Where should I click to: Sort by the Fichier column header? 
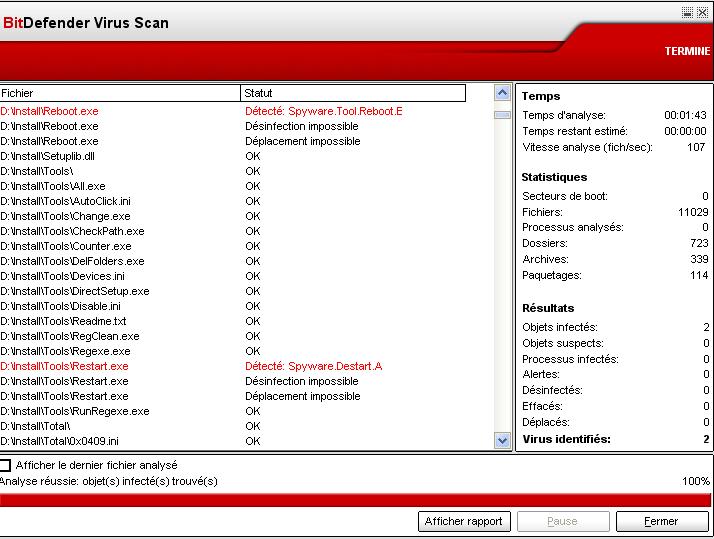[120, 93]
